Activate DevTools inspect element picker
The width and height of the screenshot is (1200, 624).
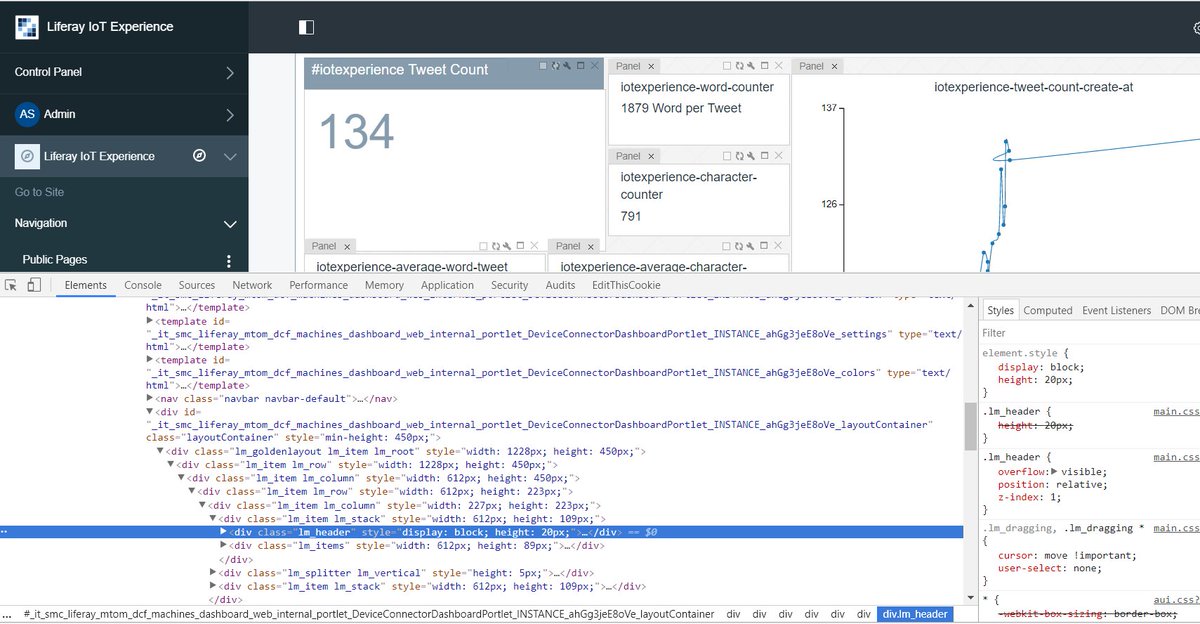[x=10, y=285]
